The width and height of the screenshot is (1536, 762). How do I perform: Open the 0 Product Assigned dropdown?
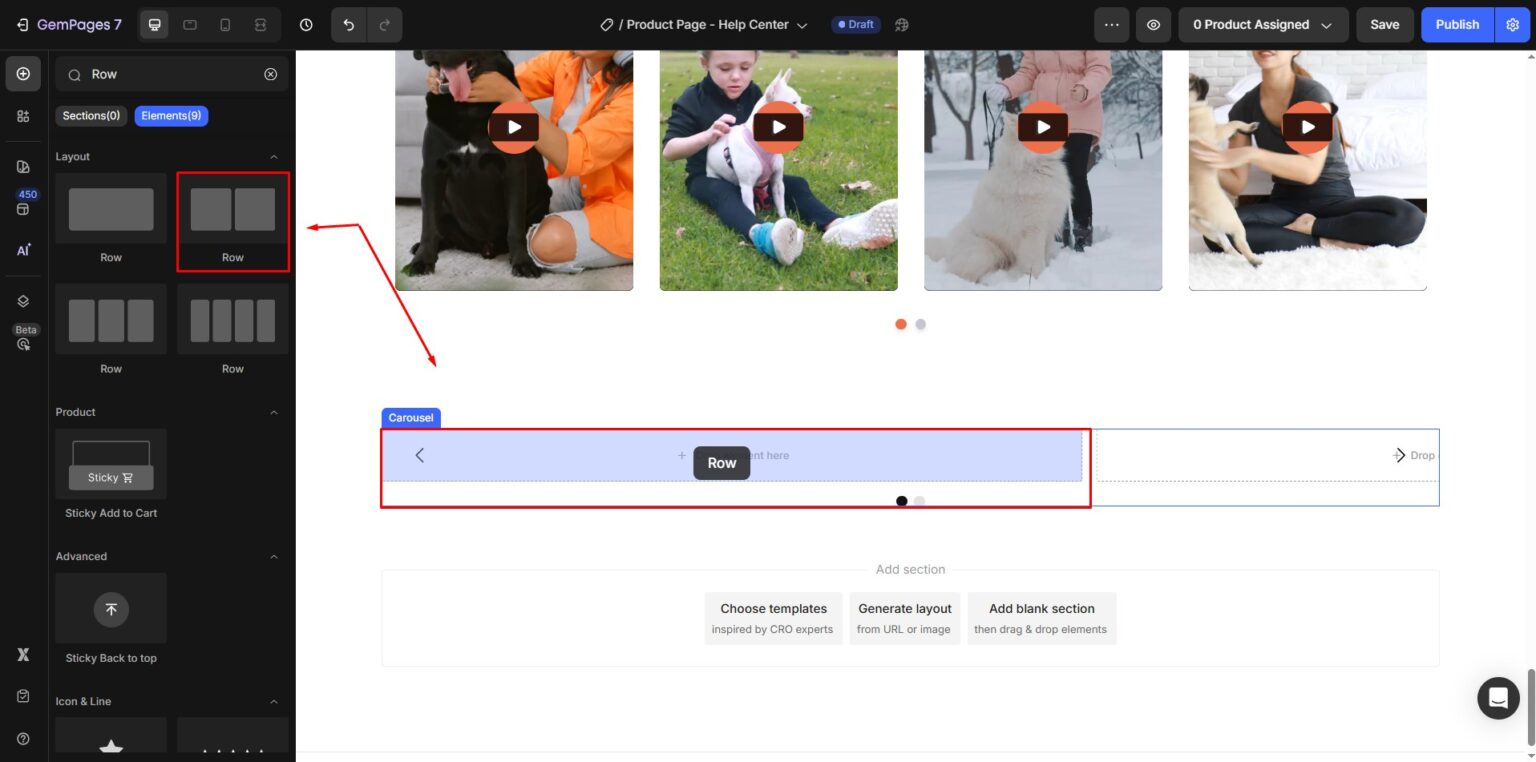click(x=1262, y=25)
